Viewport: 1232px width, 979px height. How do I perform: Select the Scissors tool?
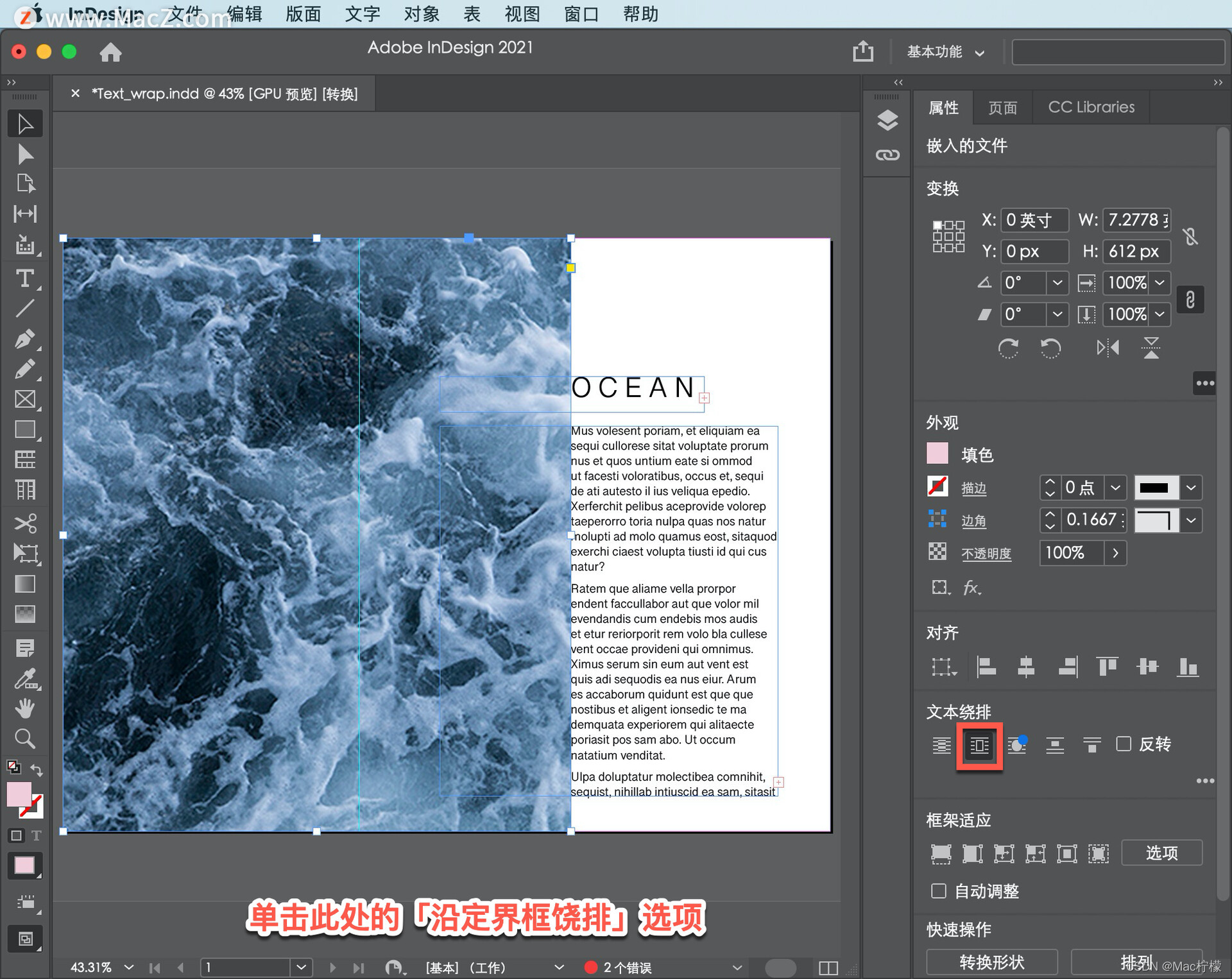coord(25,523)
